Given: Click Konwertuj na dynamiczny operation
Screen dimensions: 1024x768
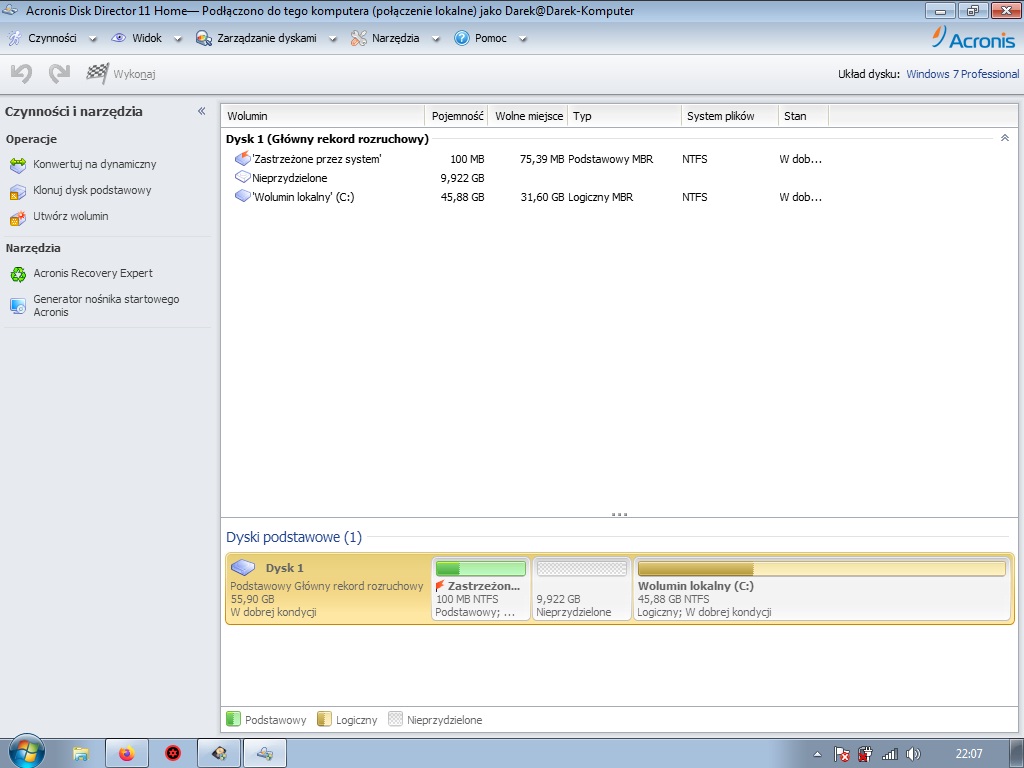Looking at the screenshot, I should (x=95, y=164).
